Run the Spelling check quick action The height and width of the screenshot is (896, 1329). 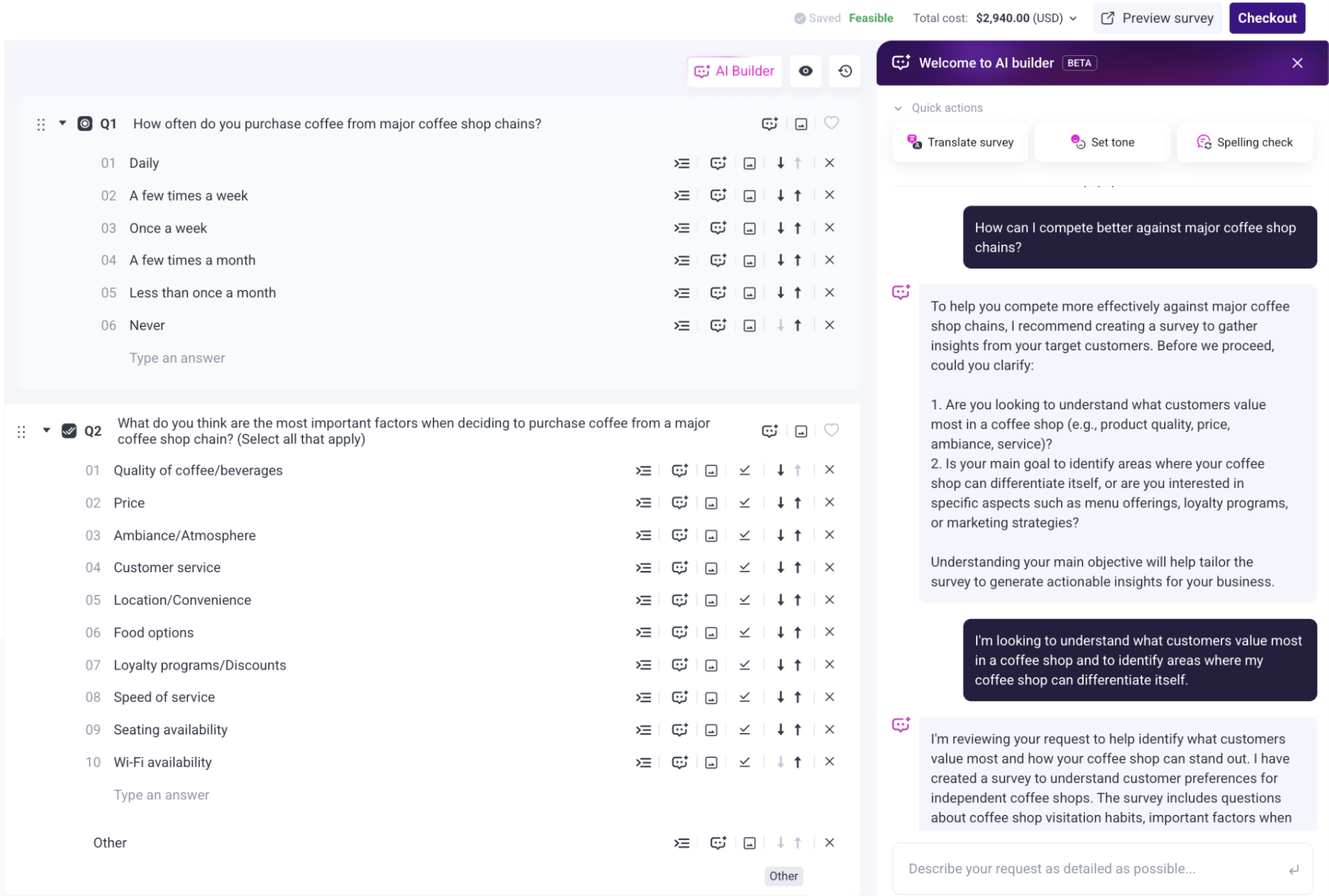coord(1245,142)
